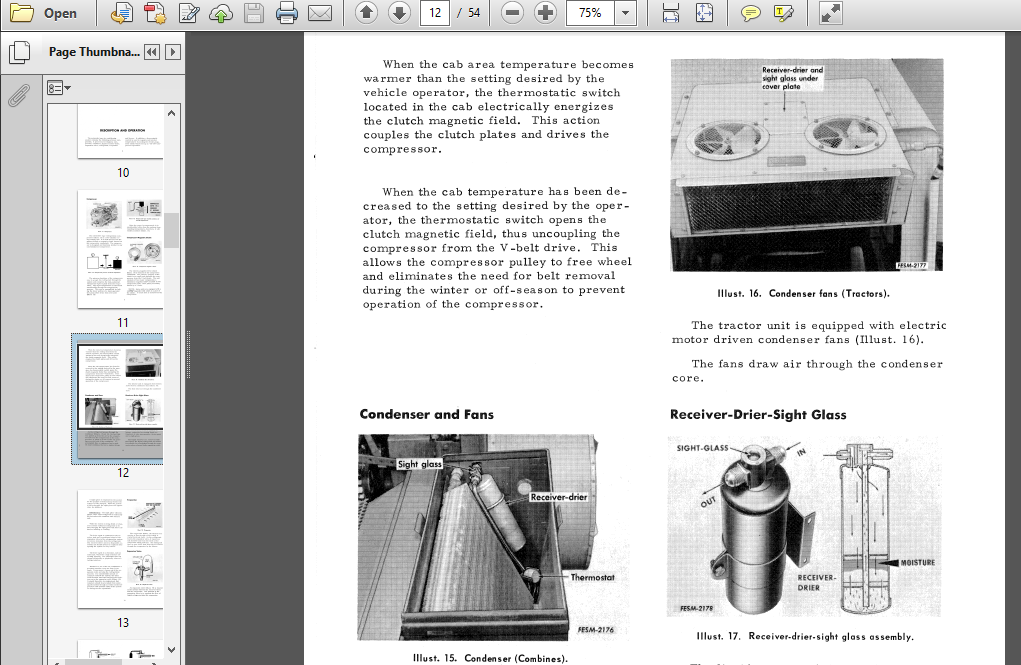Select page 10 thumbnail
Image resolution: width=1021 pixels, height=665 pixels.
120,132
